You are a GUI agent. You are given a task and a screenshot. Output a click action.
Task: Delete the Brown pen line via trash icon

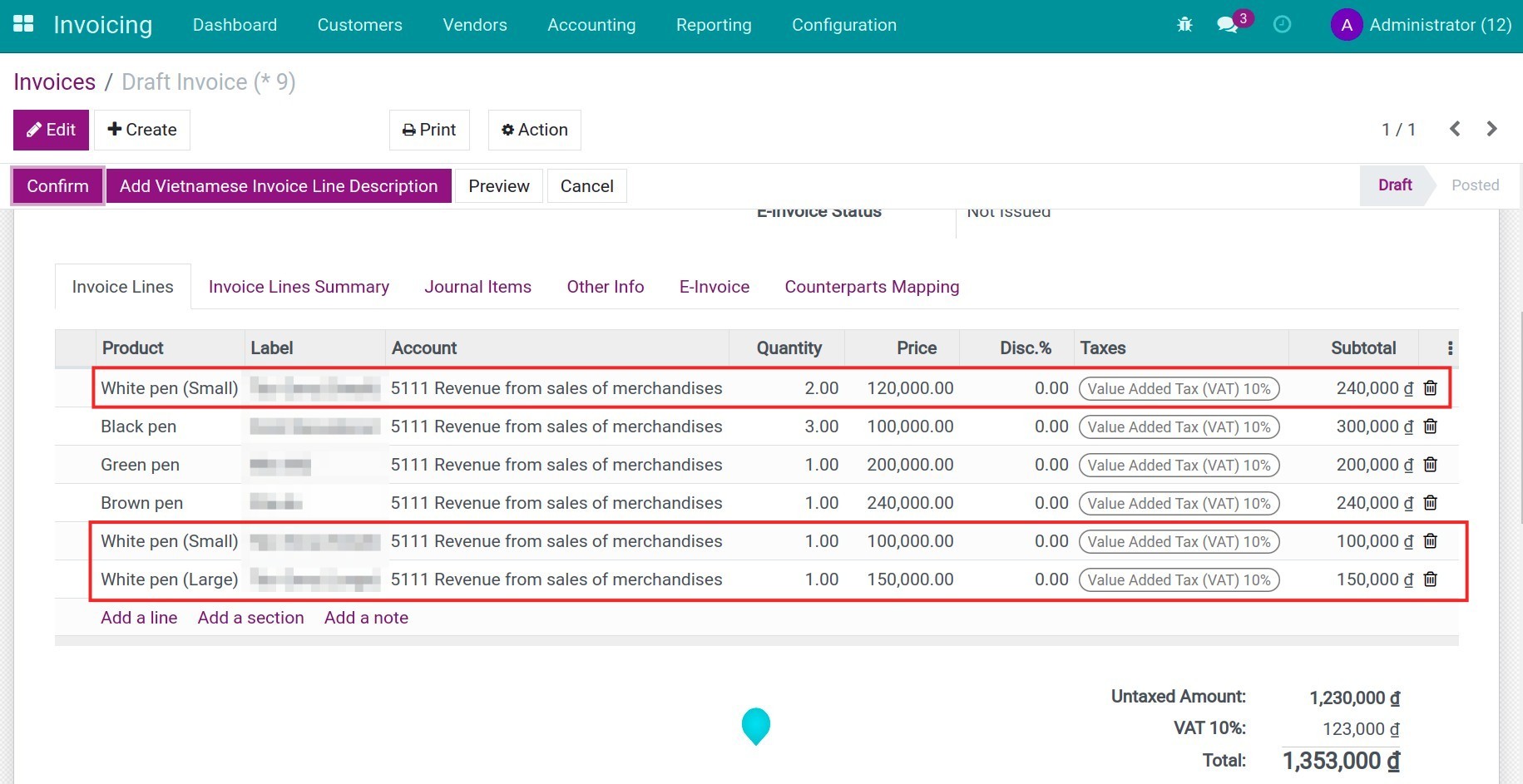coord(1430,502)
